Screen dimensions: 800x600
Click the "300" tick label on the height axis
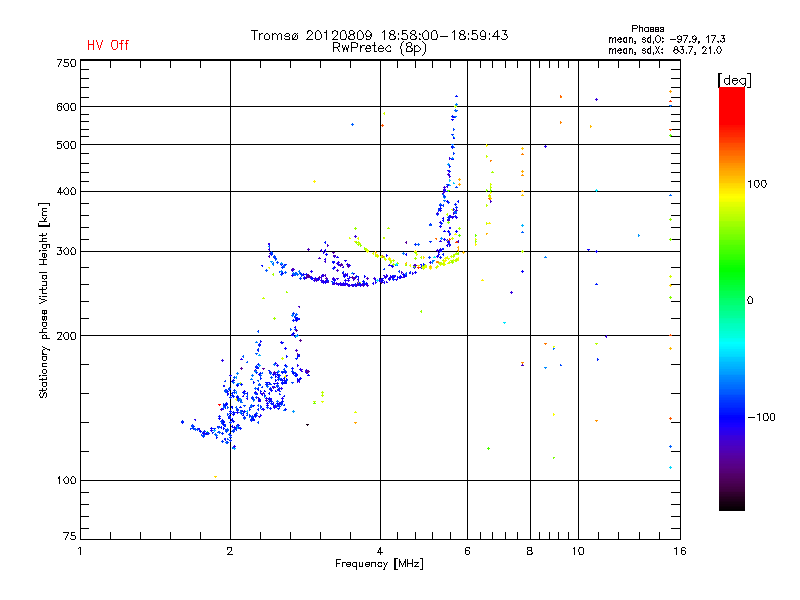(65, 251)
